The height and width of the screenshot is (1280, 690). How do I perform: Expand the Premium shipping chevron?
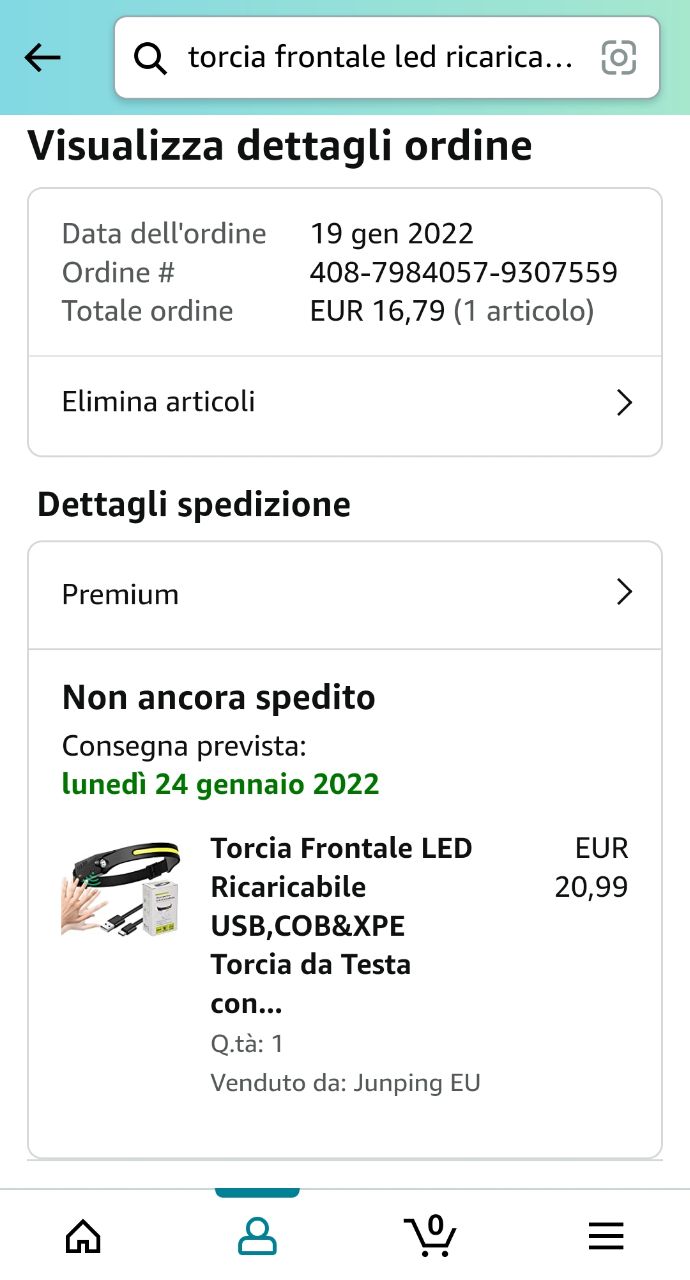pyautogui.click(x=625, y=593)
